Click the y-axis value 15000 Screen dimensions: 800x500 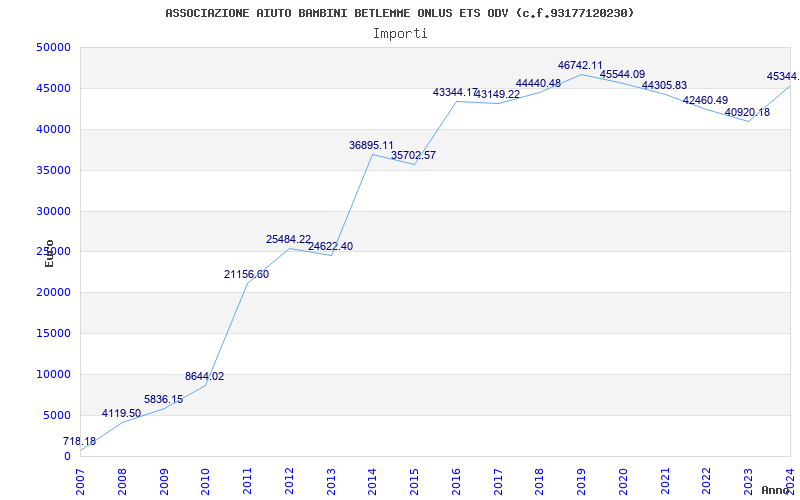(x=53, y=334)
